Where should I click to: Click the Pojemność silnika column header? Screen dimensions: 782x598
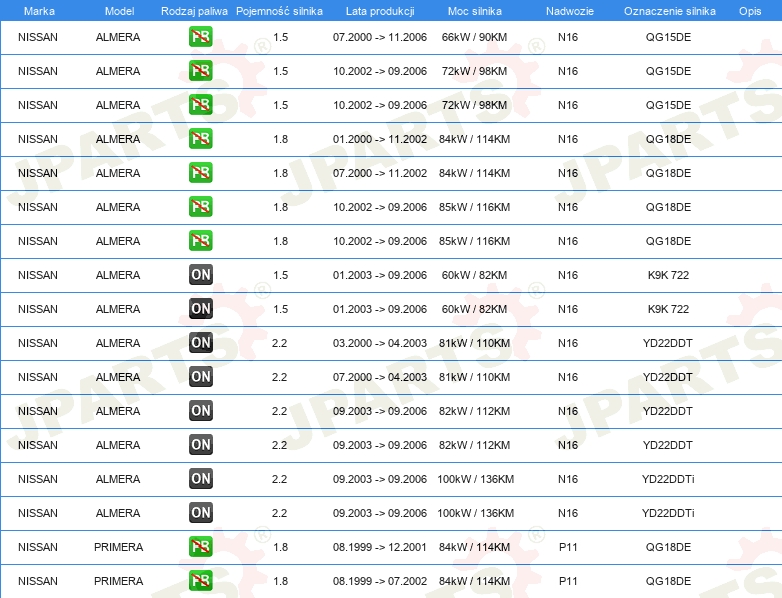click(x=279, y=11)
